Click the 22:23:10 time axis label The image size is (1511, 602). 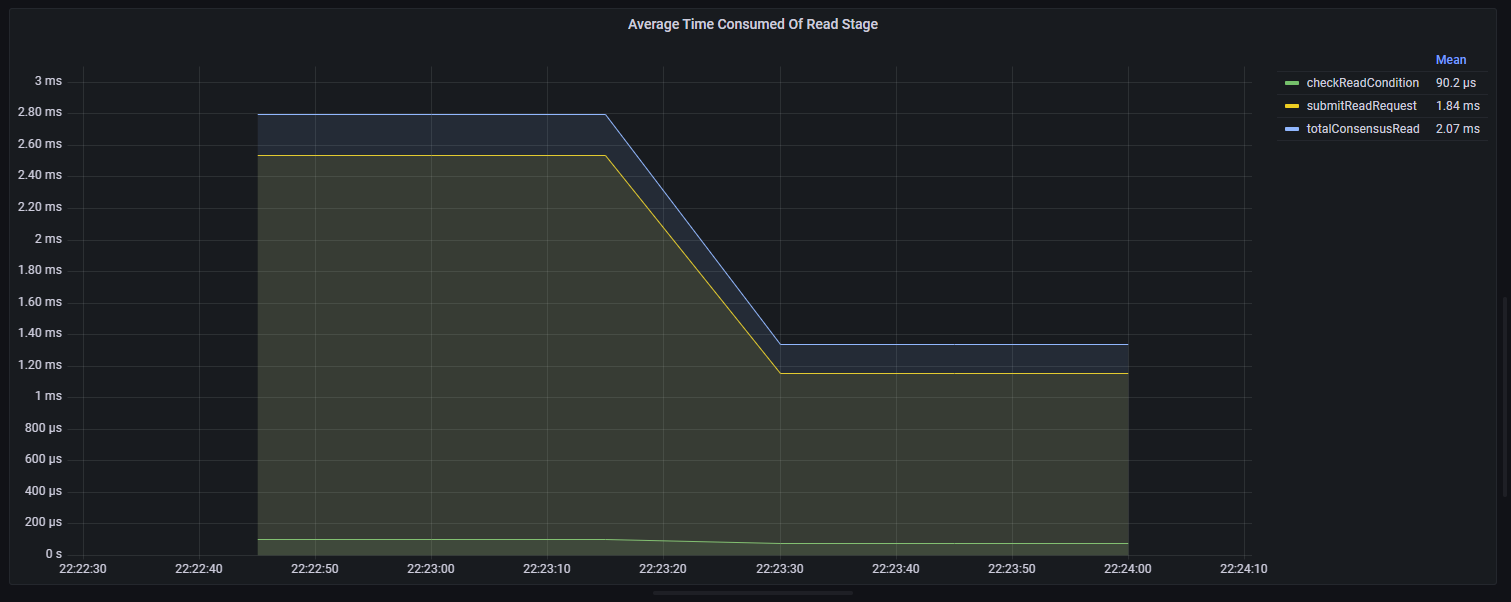(x=547, y=569)
